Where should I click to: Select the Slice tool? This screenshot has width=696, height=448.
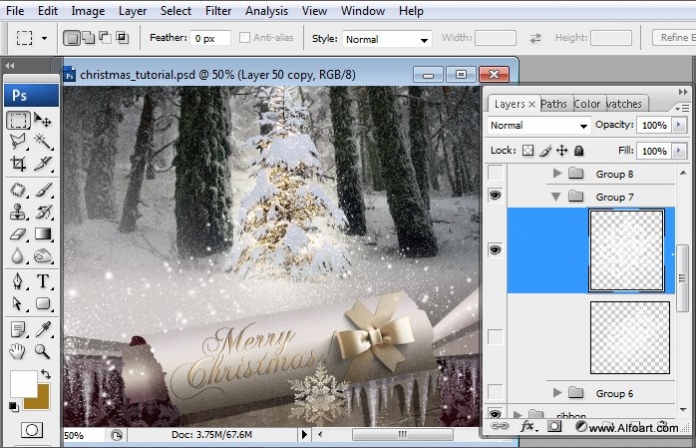pyautogui.click(x=43, y=163)
